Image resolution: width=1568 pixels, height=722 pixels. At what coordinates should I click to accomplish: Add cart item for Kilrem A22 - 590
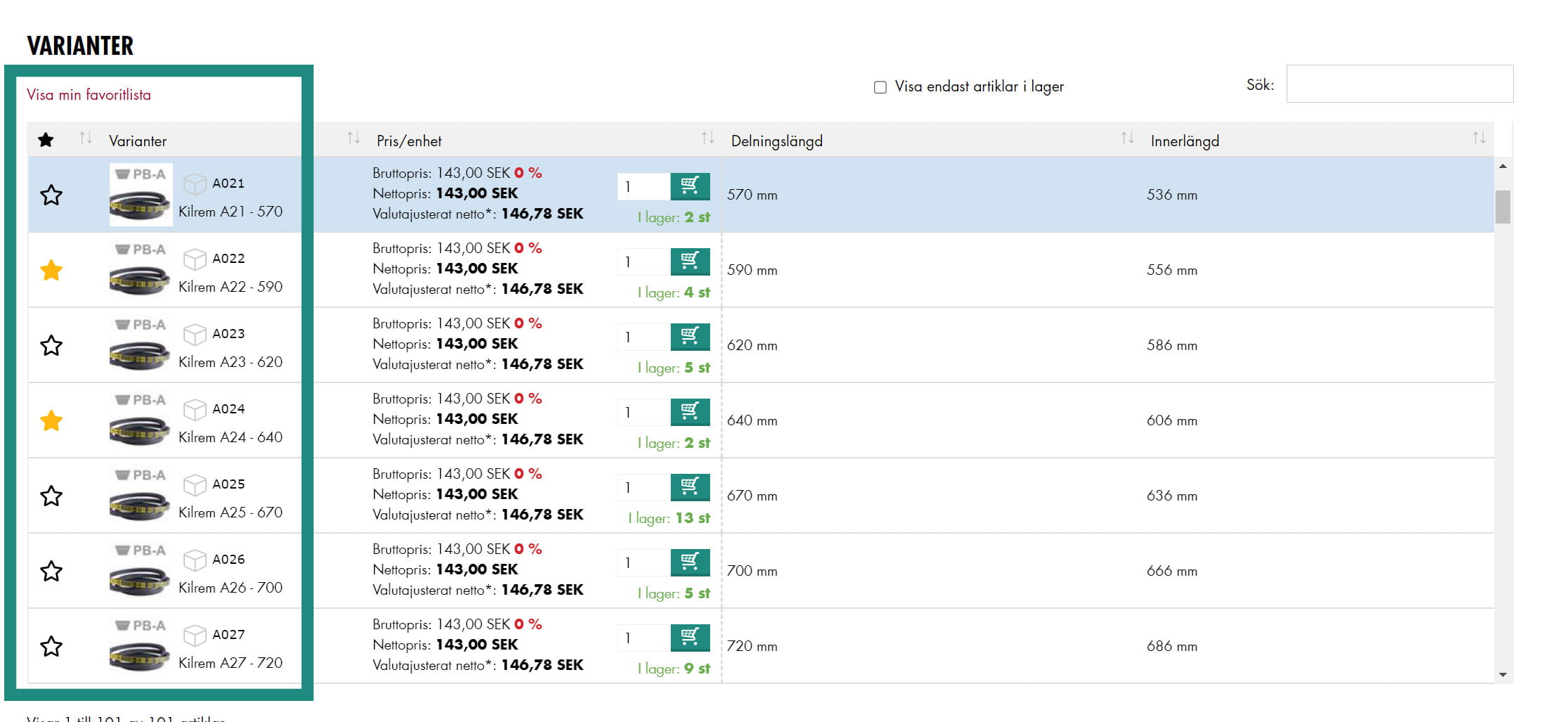(689, 261)
